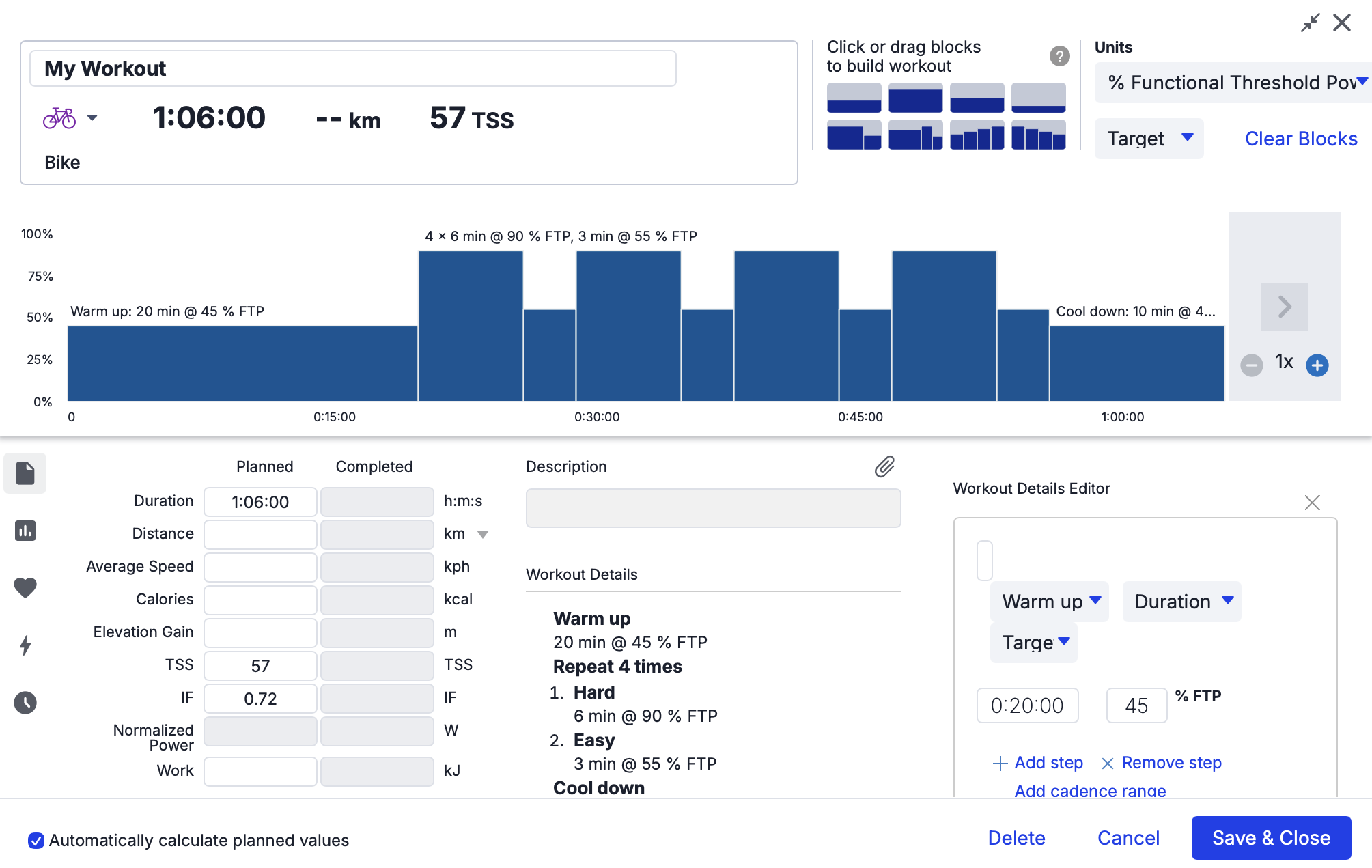This screenshot has height=868, width=1372.
Task: Open the Warm up step type dropdown
Action: [1050, 602]
